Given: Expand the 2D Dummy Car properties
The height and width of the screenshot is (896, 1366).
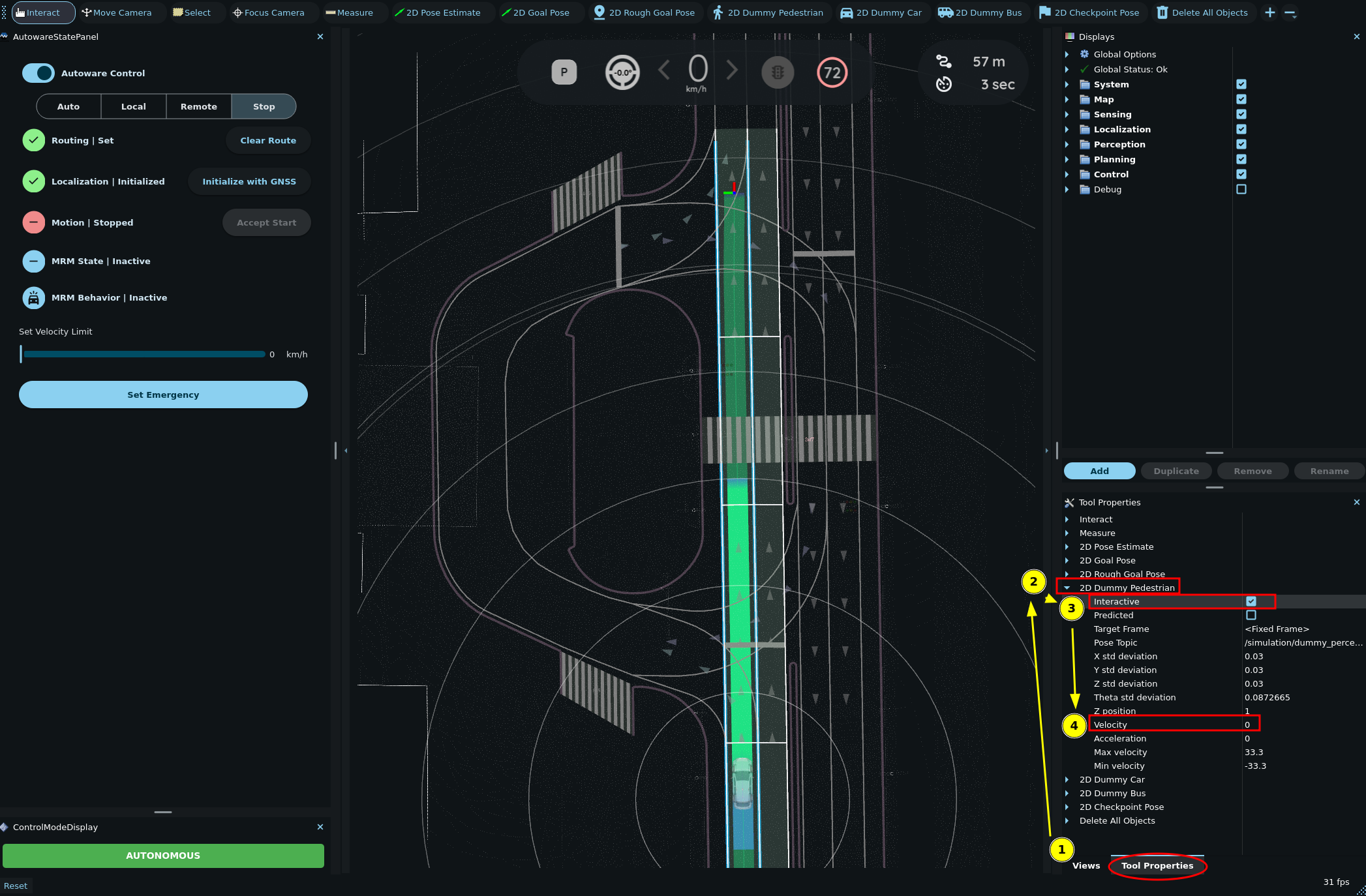Looking at the screenshot, I should point(1067,779).
